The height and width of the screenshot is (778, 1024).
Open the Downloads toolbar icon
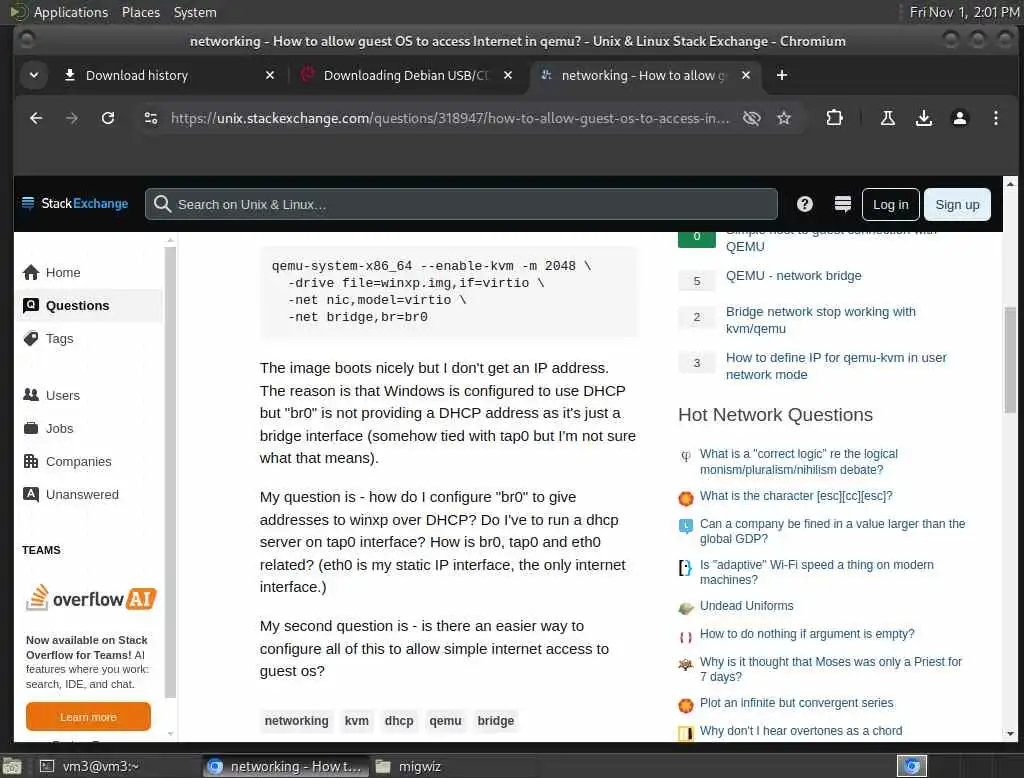point(923,118)
